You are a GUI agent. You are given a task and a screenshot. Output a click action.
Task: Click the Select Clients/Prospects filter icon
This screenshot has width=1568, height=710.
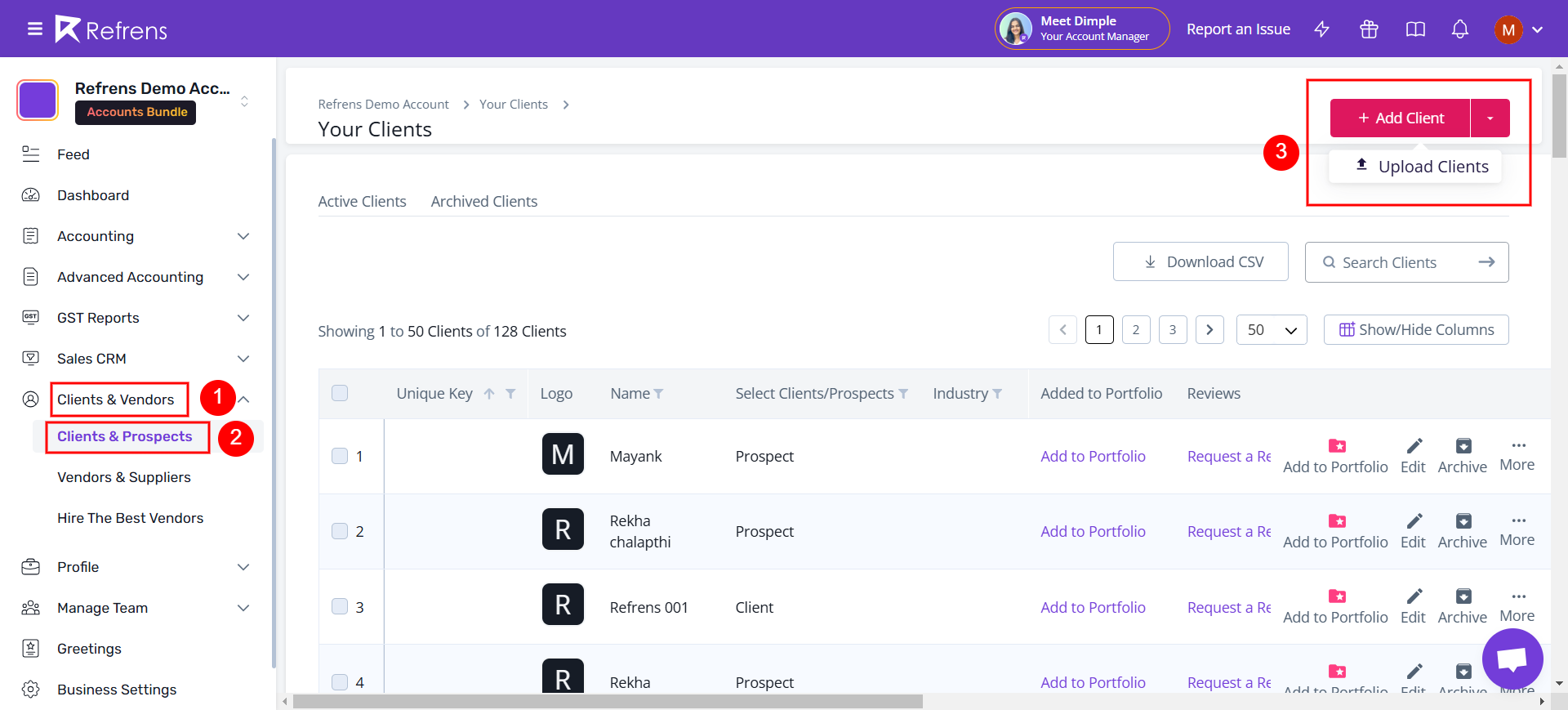(903, 394)
